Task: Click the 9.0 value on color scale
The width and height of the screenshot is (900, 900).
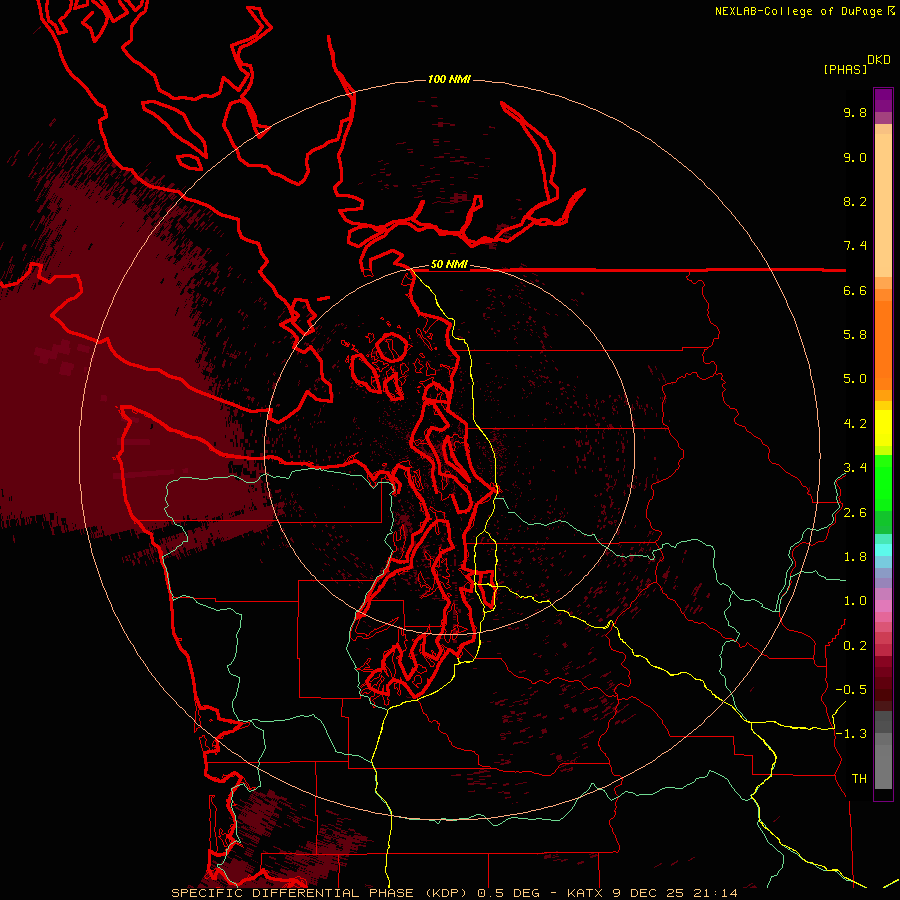Action: [x=855, y=157]
